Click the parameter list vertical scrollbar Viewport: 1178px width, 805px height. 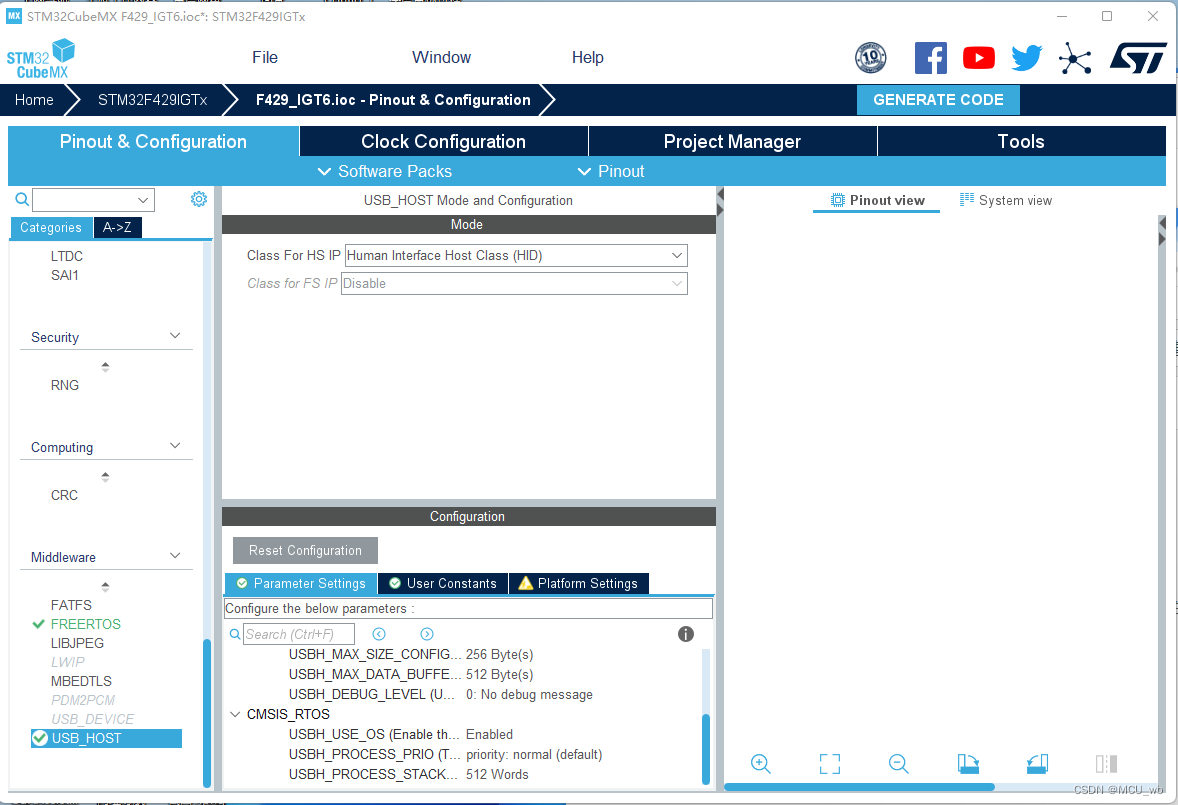(706, 749)
